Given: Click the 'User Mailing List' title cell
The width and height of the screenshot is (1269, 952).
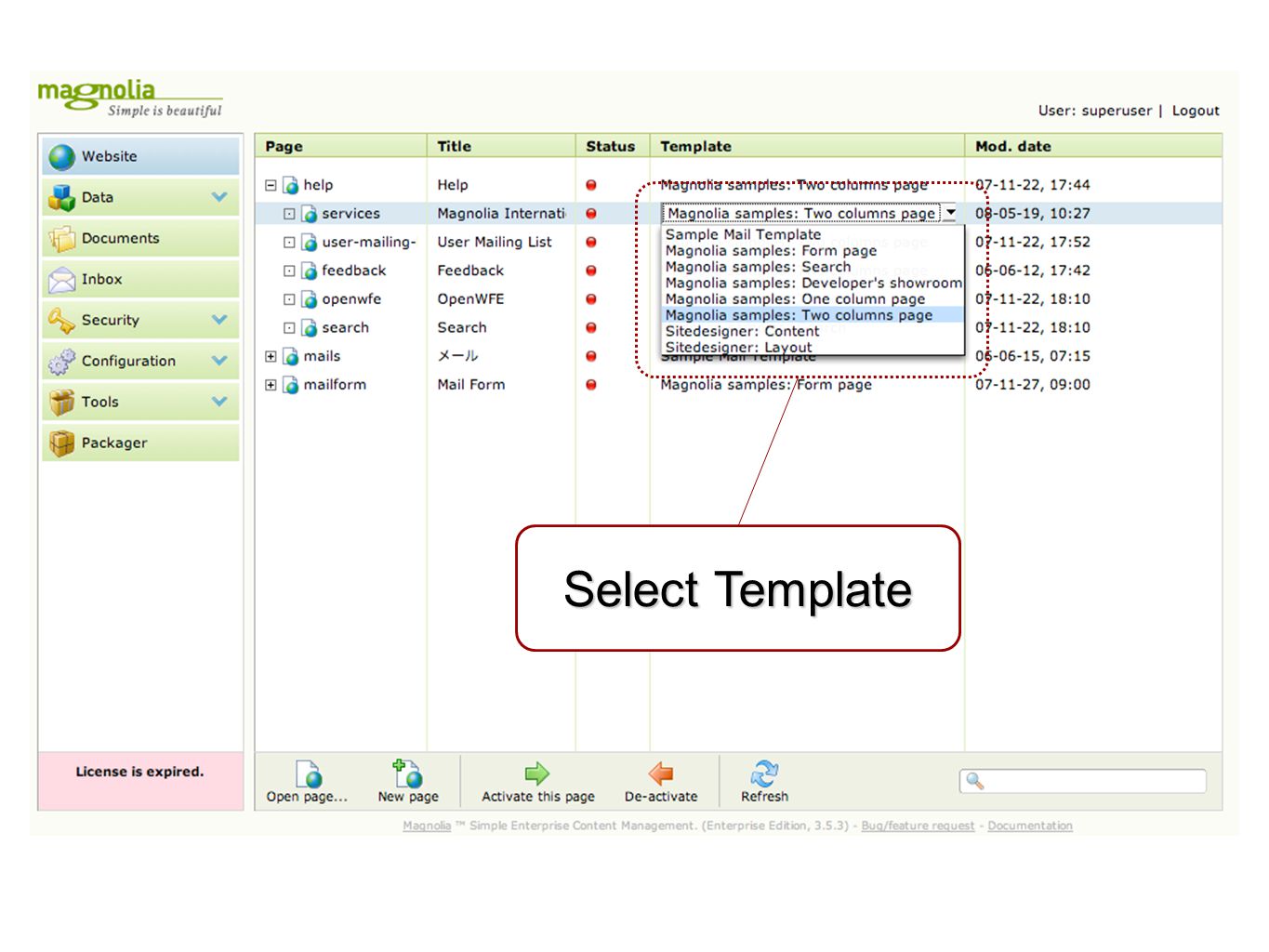Looking at the screenshot, I should click(x=495, y=243).
